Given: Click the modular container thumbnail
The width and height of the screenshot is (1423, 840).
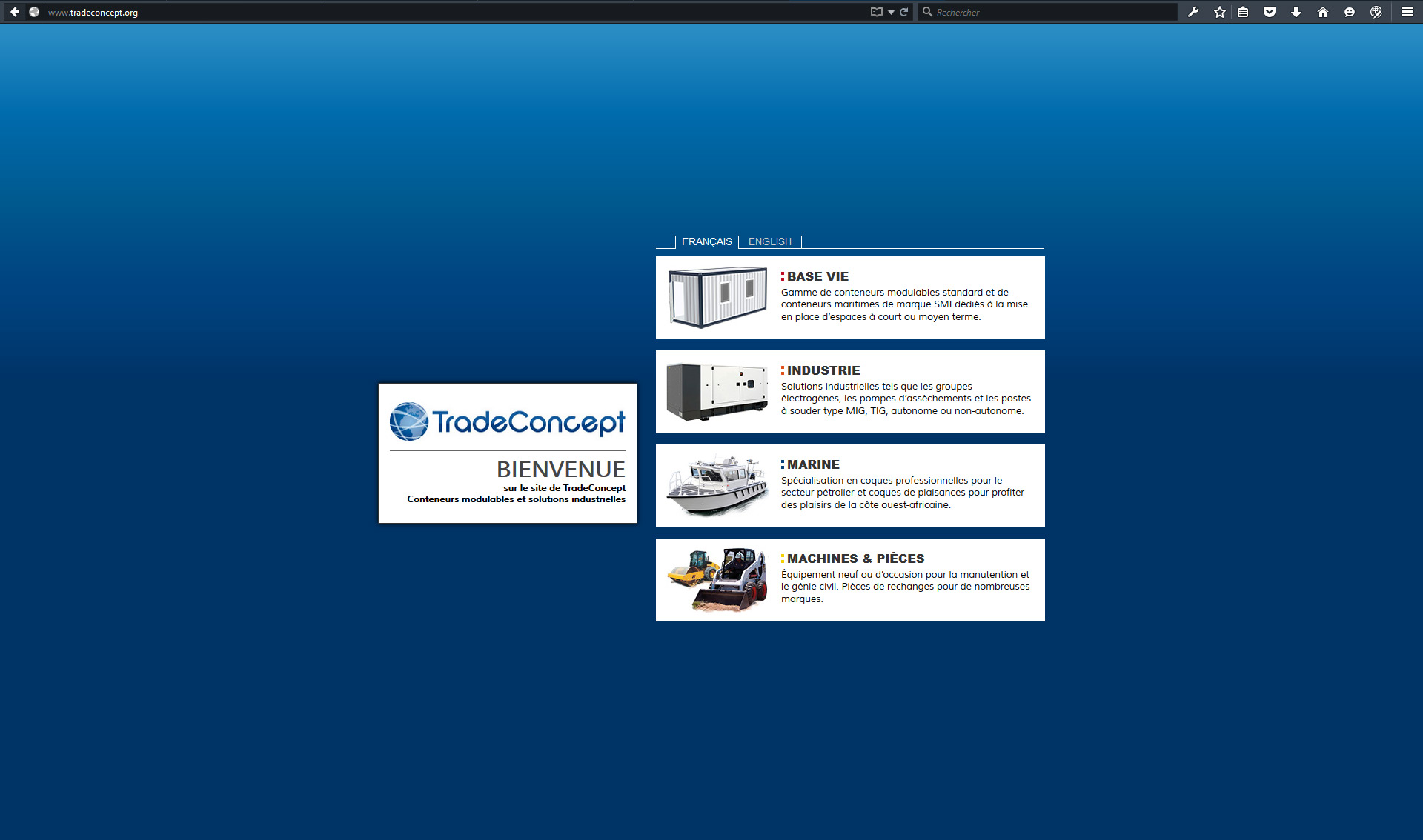Looking at the screenshot, I should point(717,297).
